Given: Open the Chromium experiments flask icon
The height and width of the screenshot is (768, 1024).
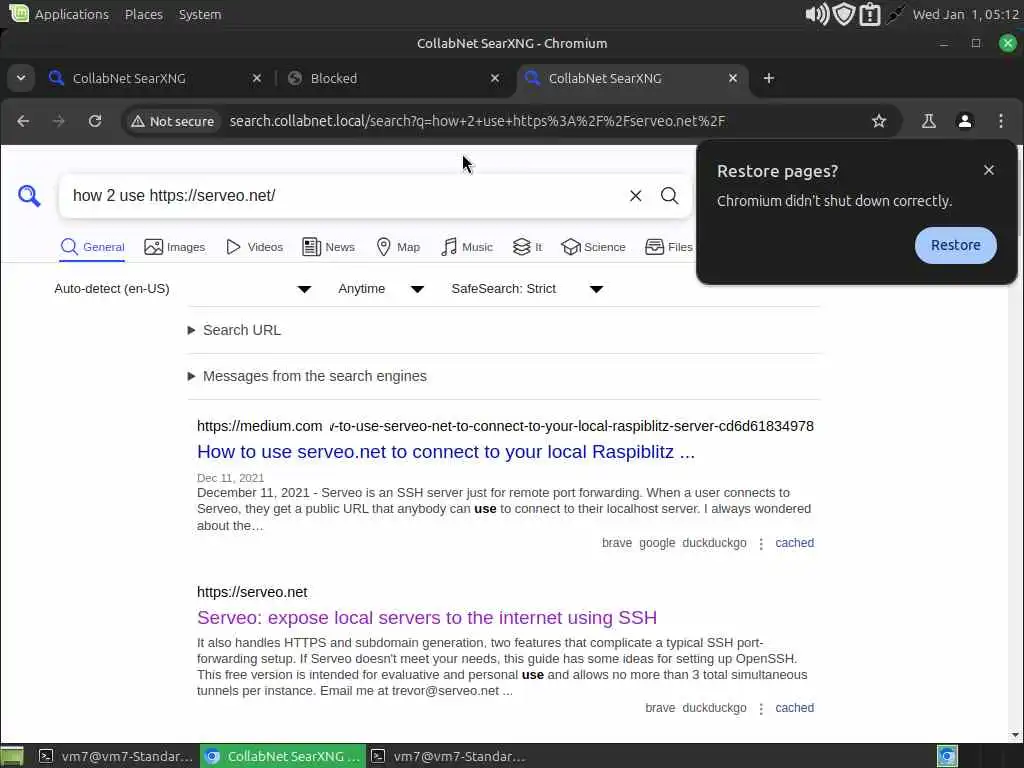Looking at the screenshot, I should [x=929, y=121].
